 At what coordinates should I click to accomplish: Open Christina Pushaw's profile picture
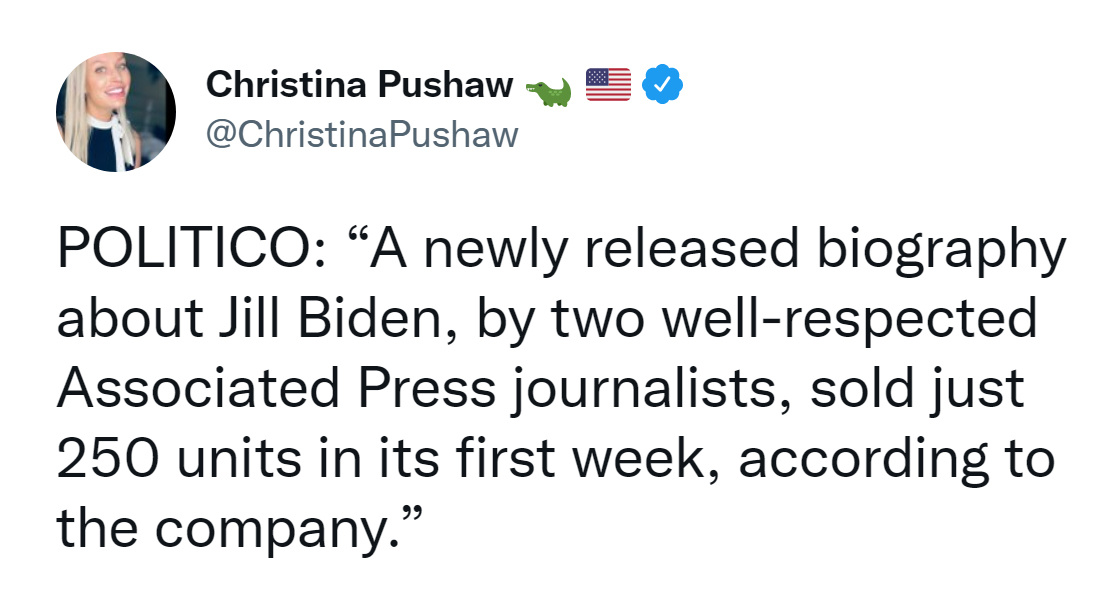116,111
